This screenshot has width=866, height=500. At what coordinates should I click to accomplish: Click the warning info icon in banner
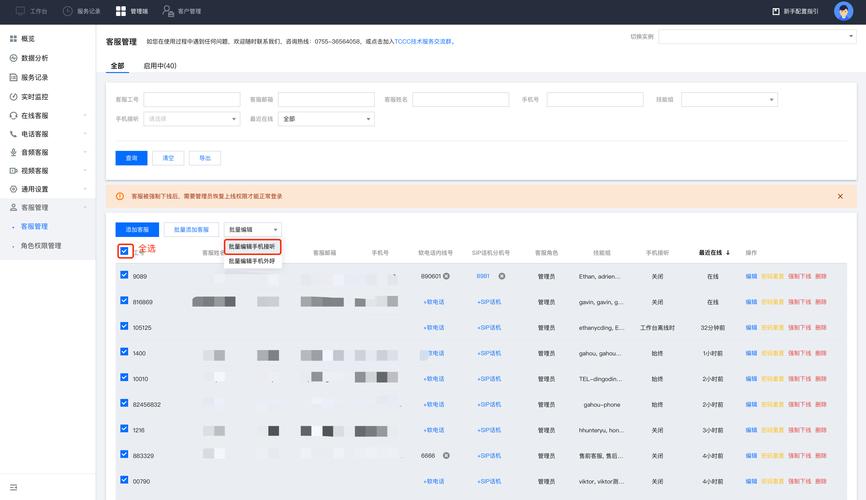(120, 196)
